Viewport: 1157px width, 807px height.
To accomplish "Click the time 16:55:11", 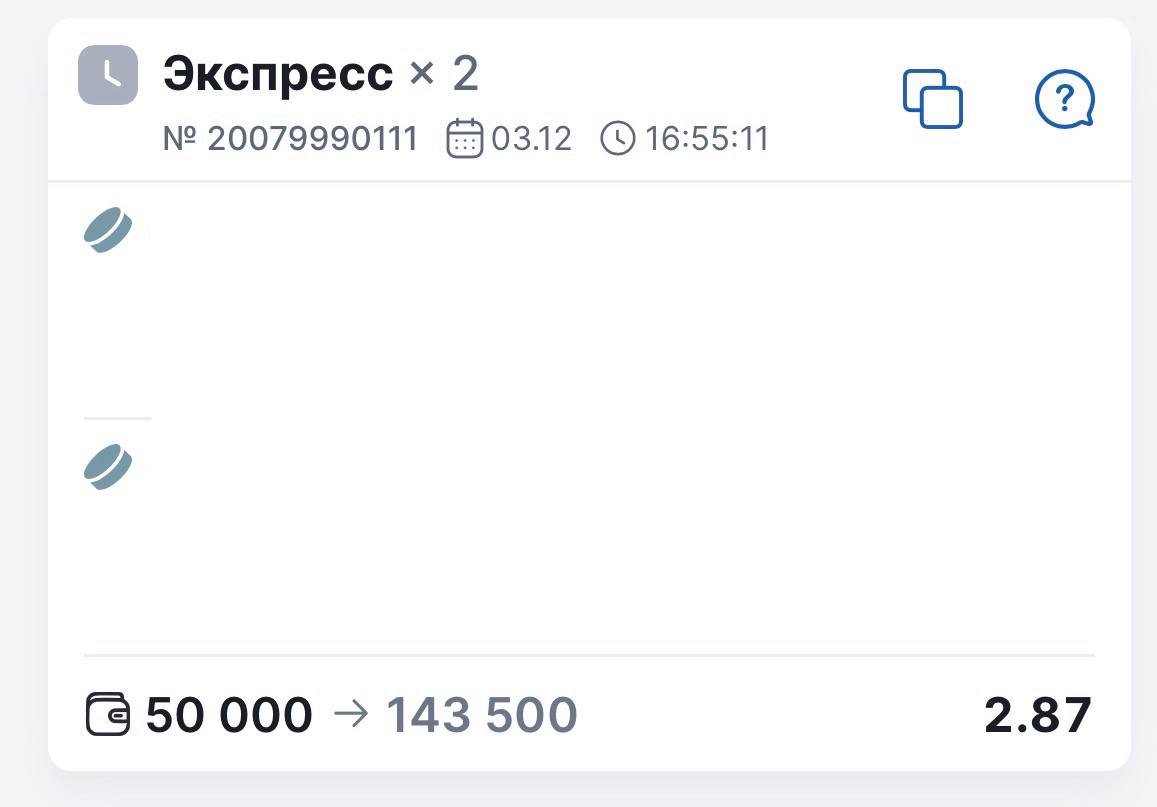I will coord(707,138).
